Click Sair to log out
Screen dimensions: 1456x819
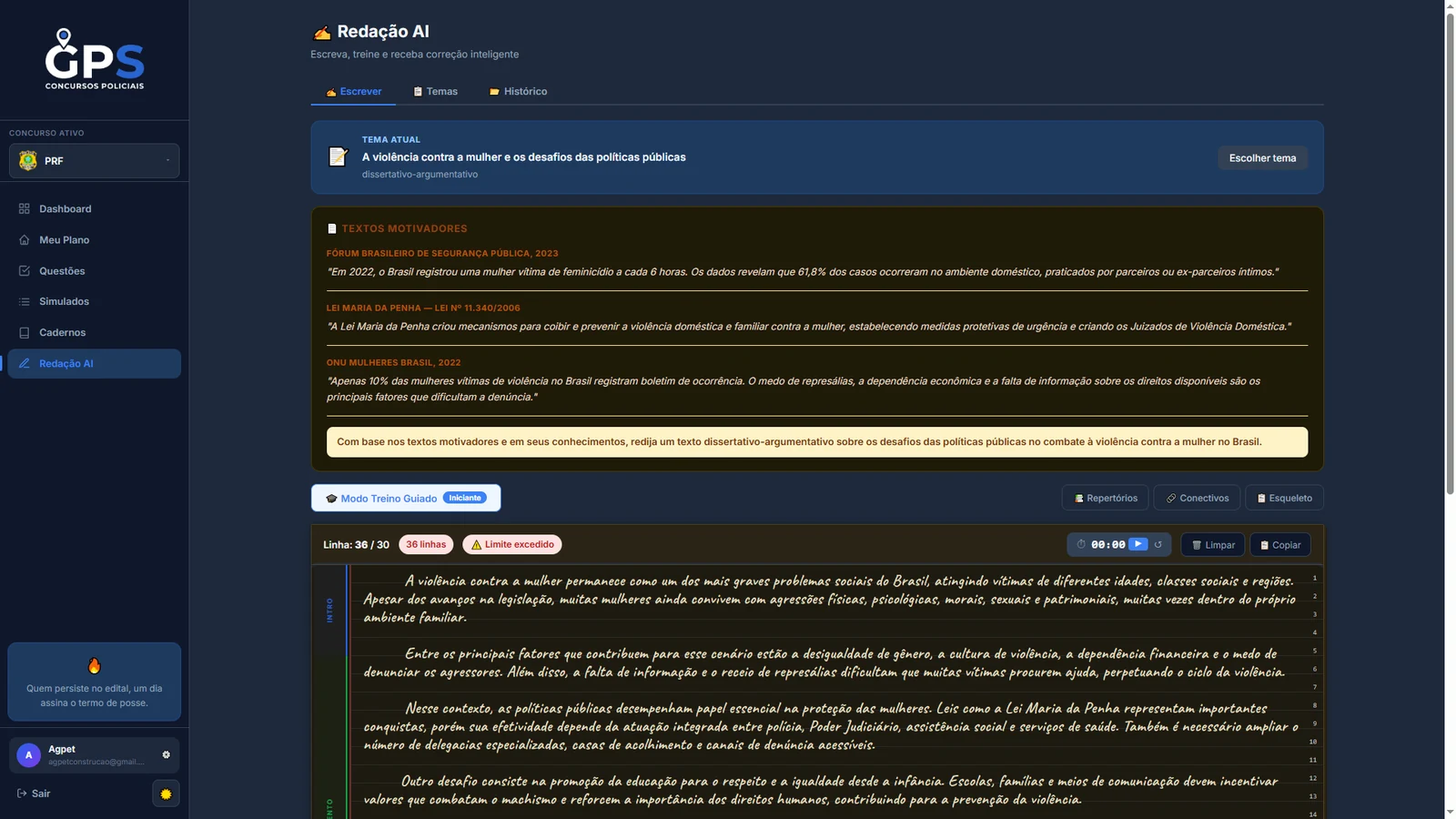pos(34,794)
